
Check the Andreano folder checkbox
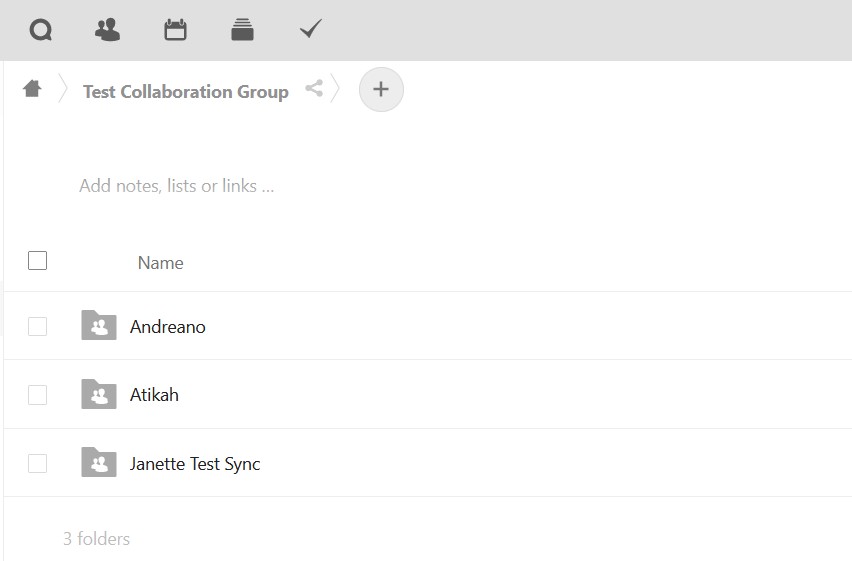(38, 326)
